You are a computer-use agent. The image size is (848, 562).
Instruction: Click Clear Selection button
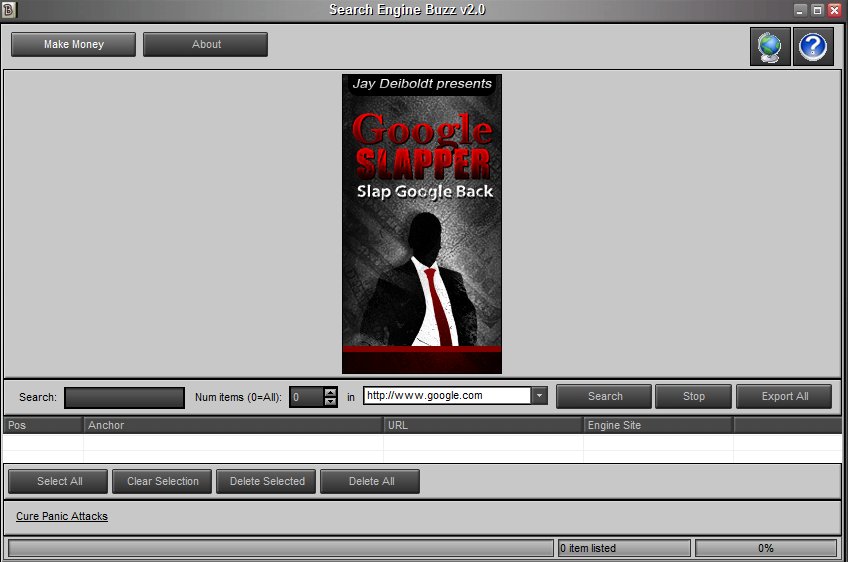tap(162, 481)
